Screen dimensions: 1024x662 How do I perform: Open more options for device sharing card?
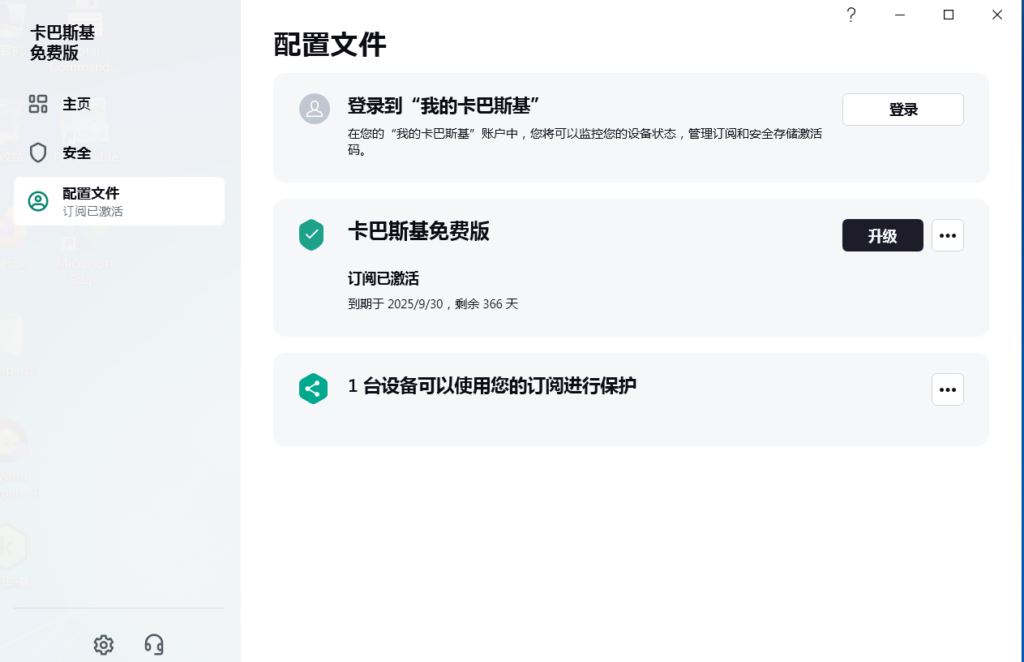click(947, 389)
